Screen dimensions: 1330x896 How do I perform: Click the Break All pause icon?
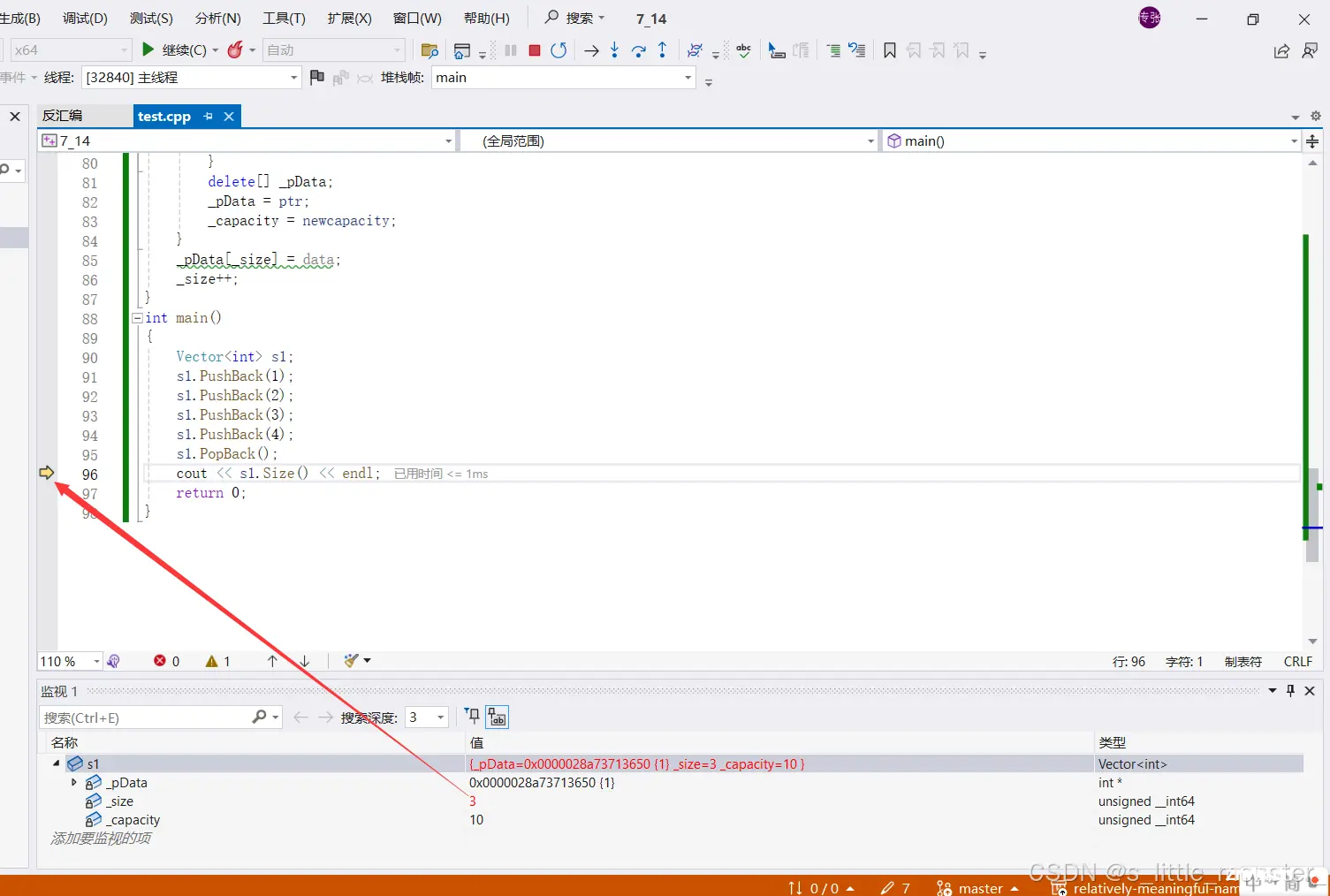(x=511, y=50)
